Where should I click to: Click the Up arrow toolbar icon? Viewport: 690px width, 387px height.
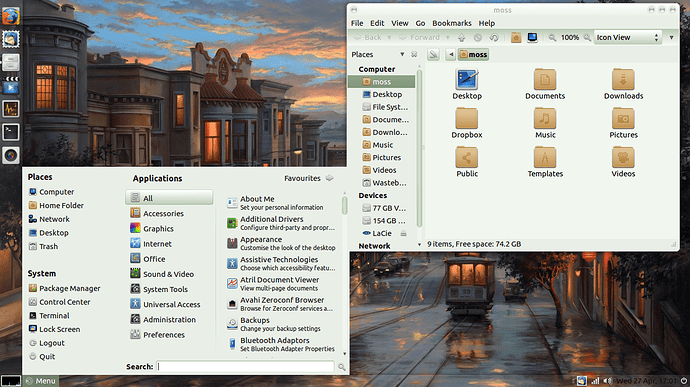tap(461, 37)
